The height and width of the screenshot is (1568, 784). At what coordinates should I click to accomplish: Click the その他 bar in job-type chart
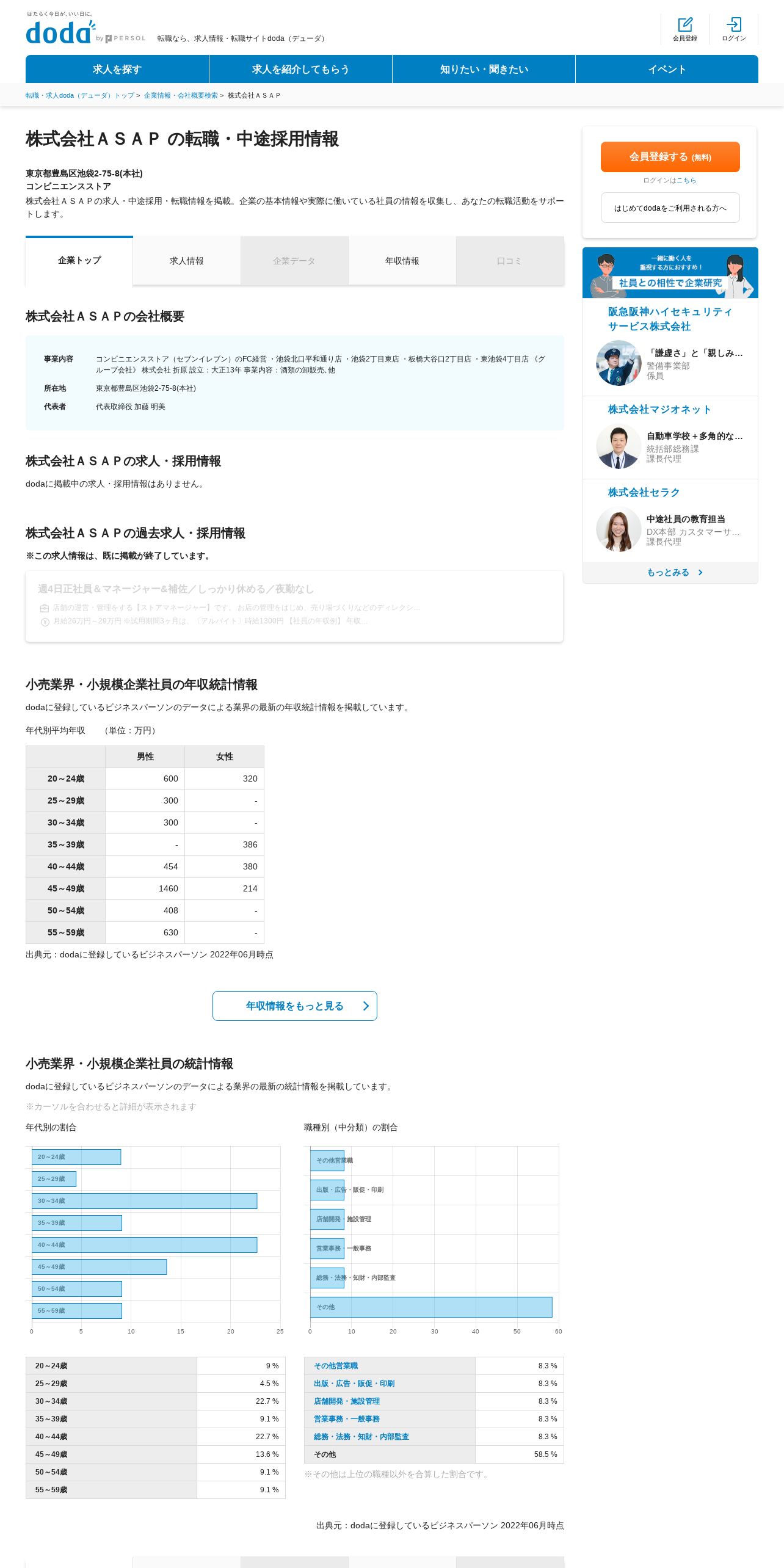point(431,1307)
